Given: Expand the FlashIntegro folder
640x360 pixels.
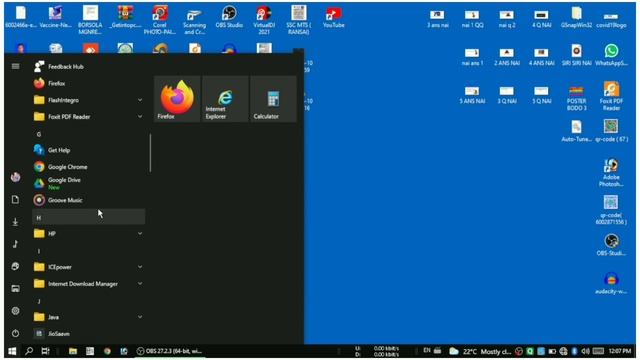Looking at the screenshot, I should pos(89,100).
